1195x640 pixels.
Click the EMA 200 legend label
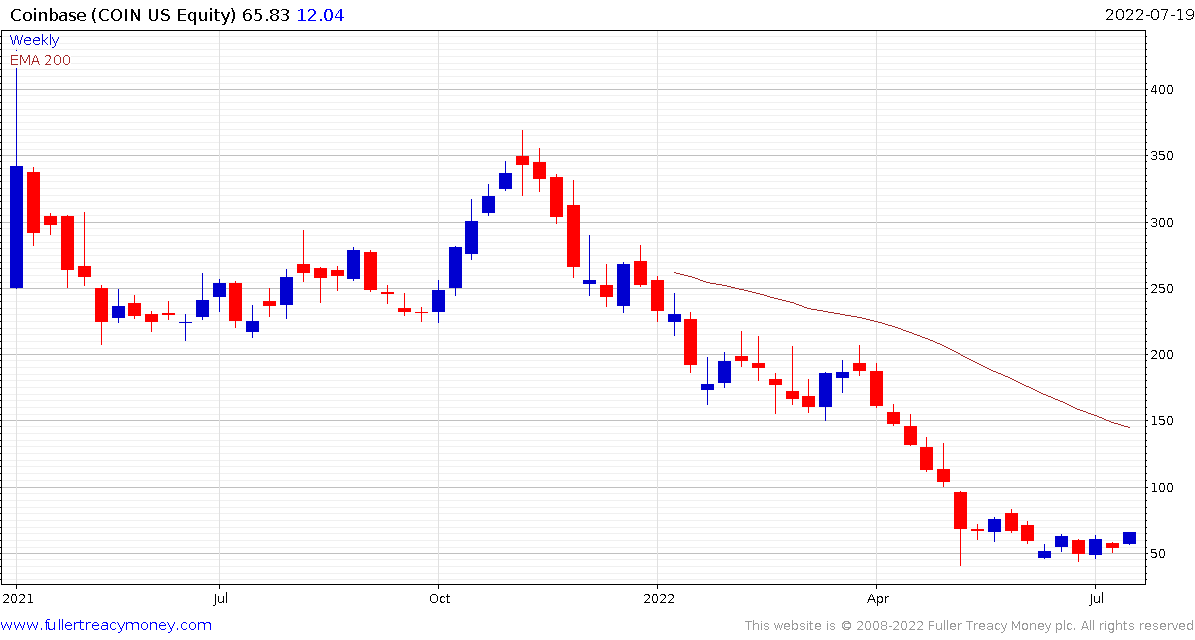pyautogui.click(x=40, y=60)
